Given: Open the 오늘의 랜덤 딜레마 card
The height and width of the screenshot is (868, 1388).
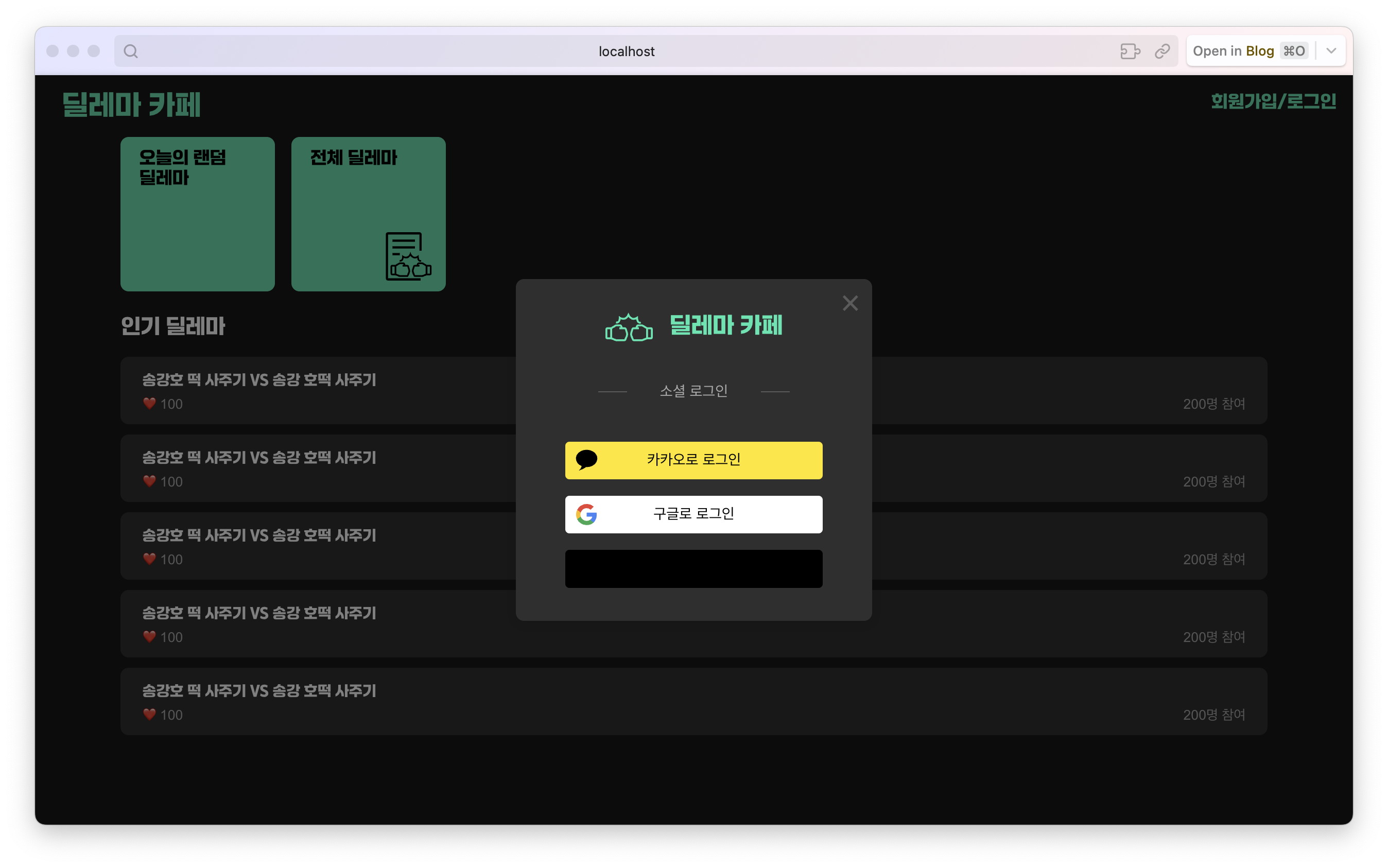Looking at the screenshot, I should [x=198, y=214].
